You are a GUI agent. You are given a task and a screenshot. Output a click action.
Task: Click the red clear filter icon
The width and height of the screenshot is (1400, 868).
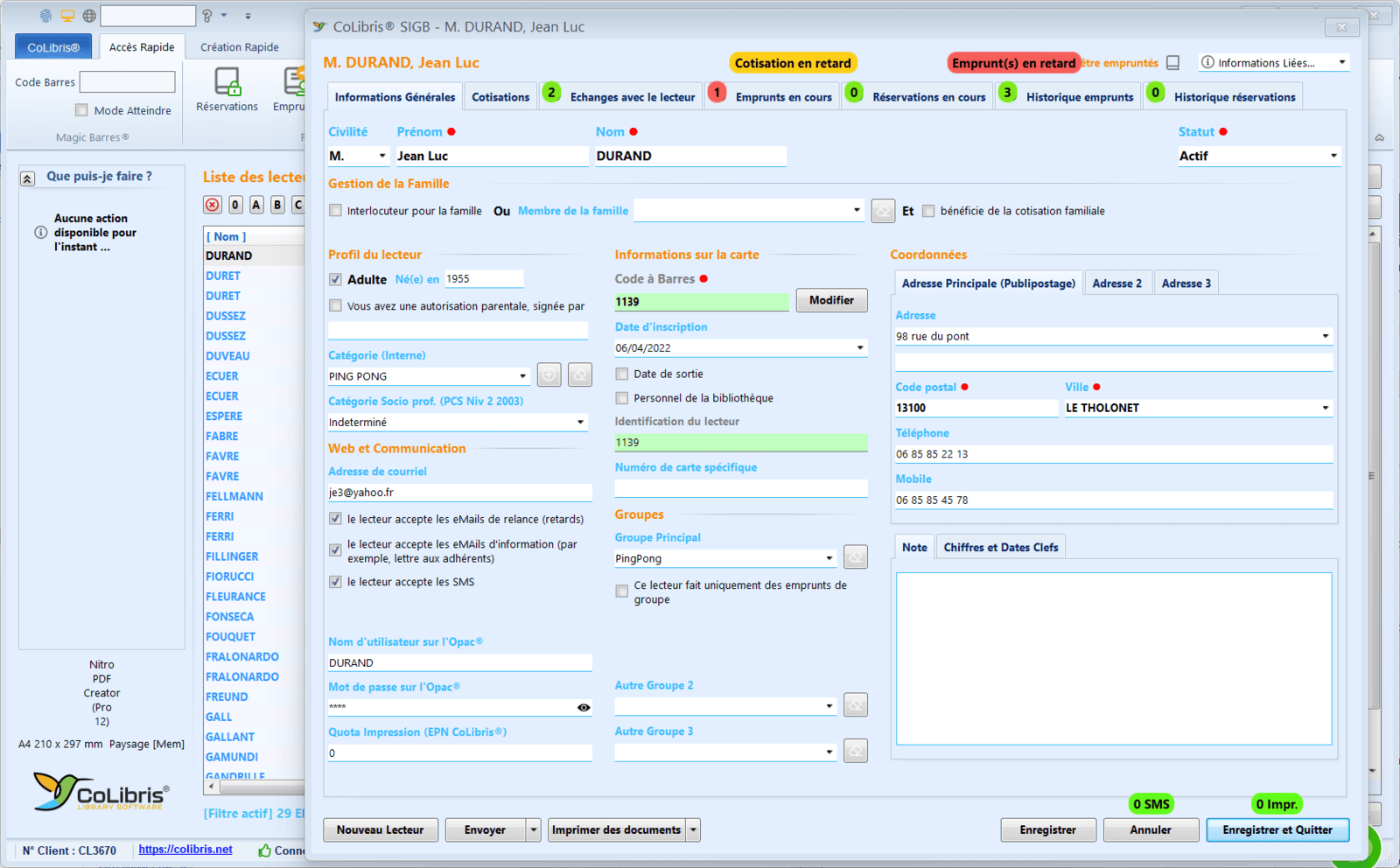(213, 205)
